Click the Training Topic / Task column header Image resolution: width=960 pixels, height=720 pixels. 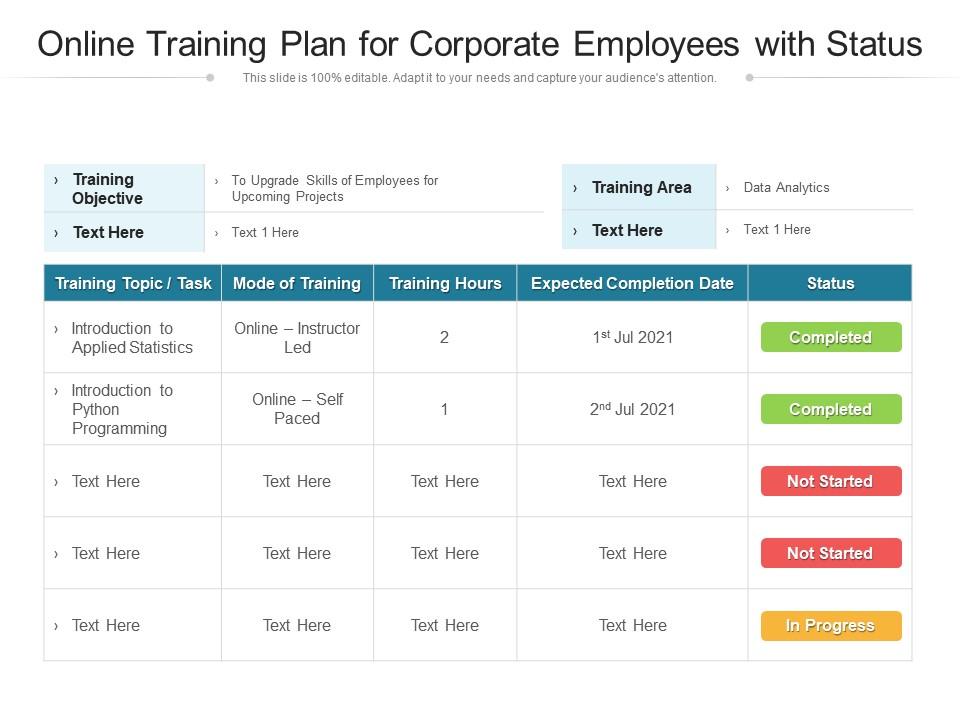pyautogui.click(x=133, y=283)
